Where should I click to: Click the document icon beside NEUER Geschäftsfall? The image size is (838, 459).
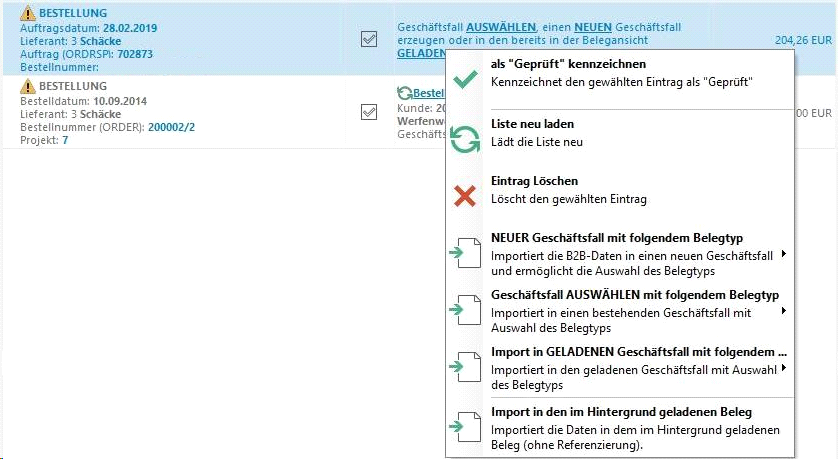[x=465, y=253]
